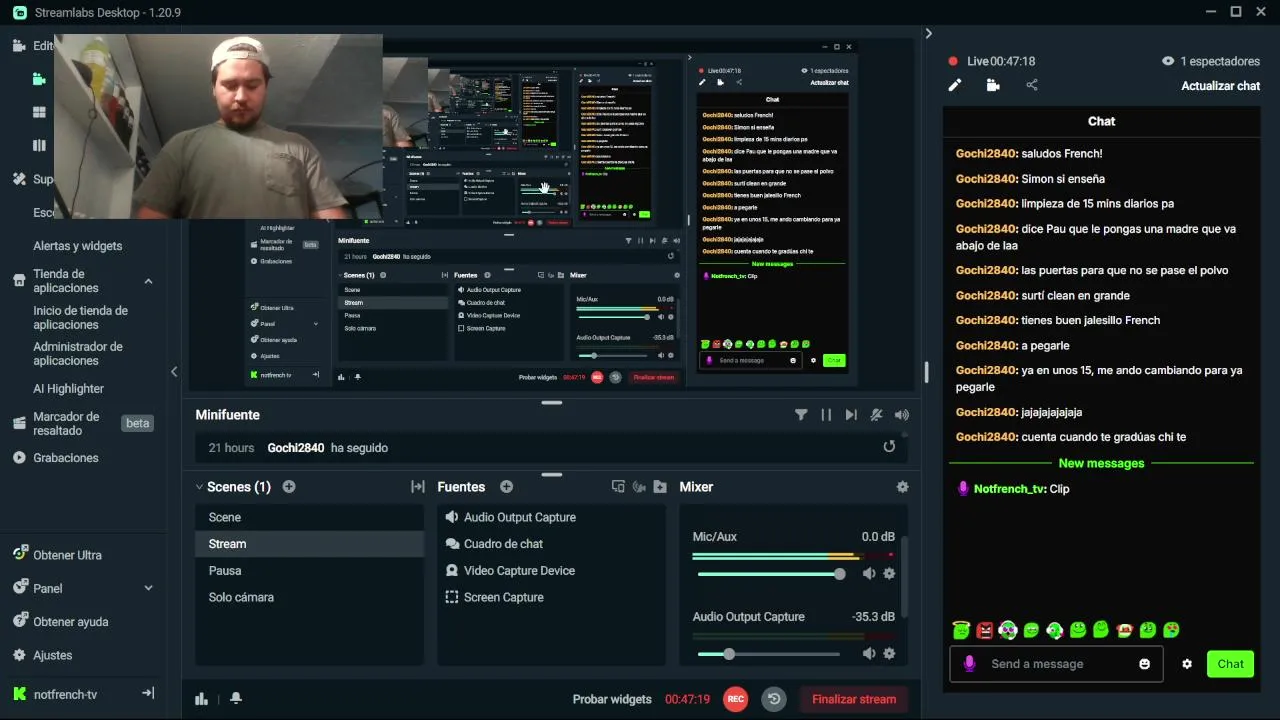The width and height of the screenshot is (1280, 720).
Task: Click the Notfrench_tv: Clip chat message
Action: click(x=1013, y=489)
